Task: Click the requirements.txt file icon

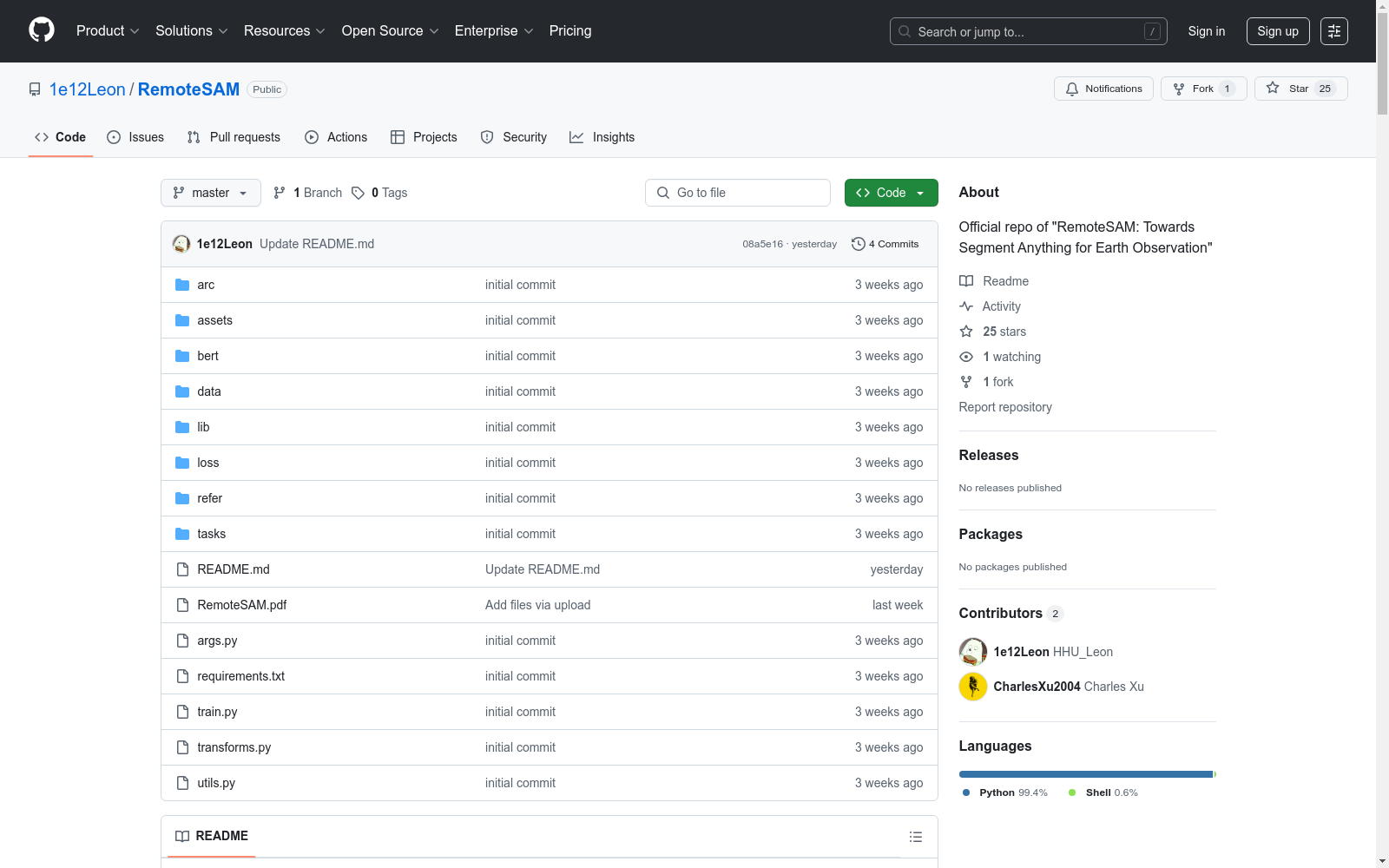Action: [182, 676]
